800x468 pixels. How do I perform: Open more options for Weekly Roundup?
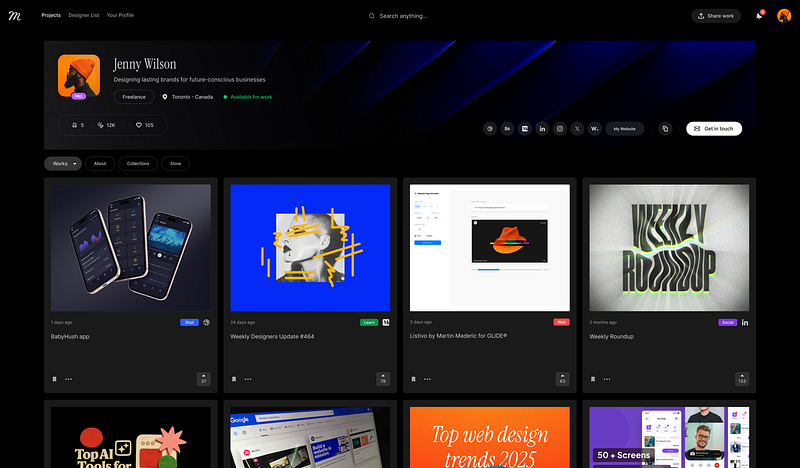pyautogui.click(x=607, y=379)
